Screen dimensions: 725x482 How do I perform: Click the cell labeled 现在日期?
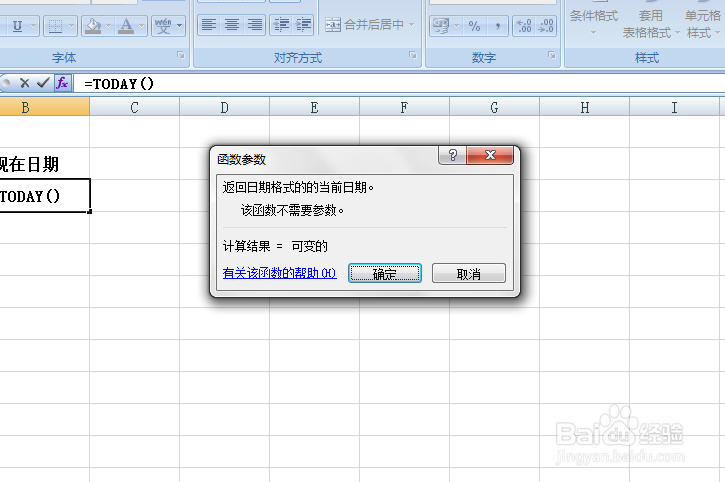point(44,164)
